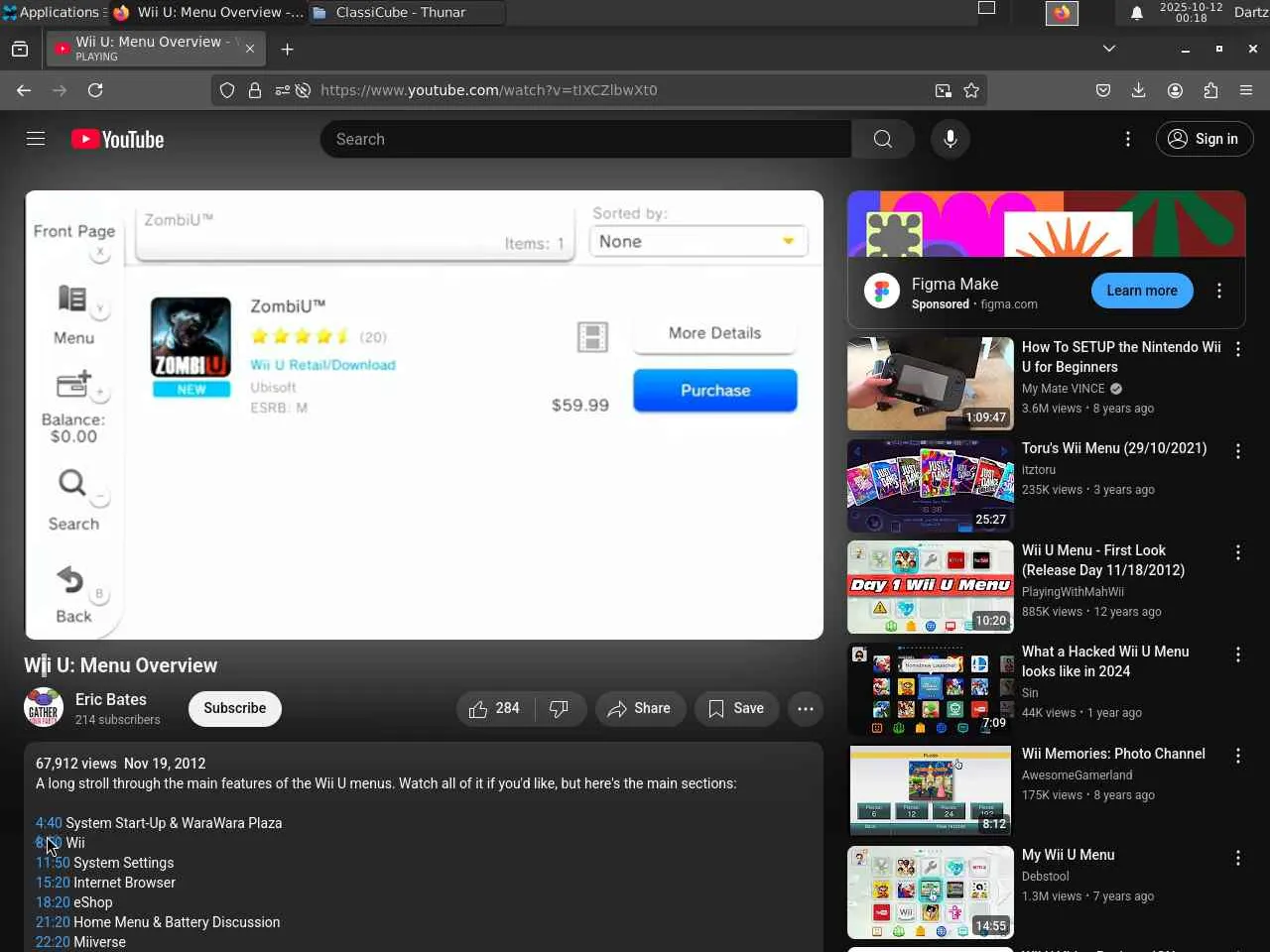Start voice search with the microphone
Image resolution: width=1270 pixels, height=952 pixels.
(951, 139)
